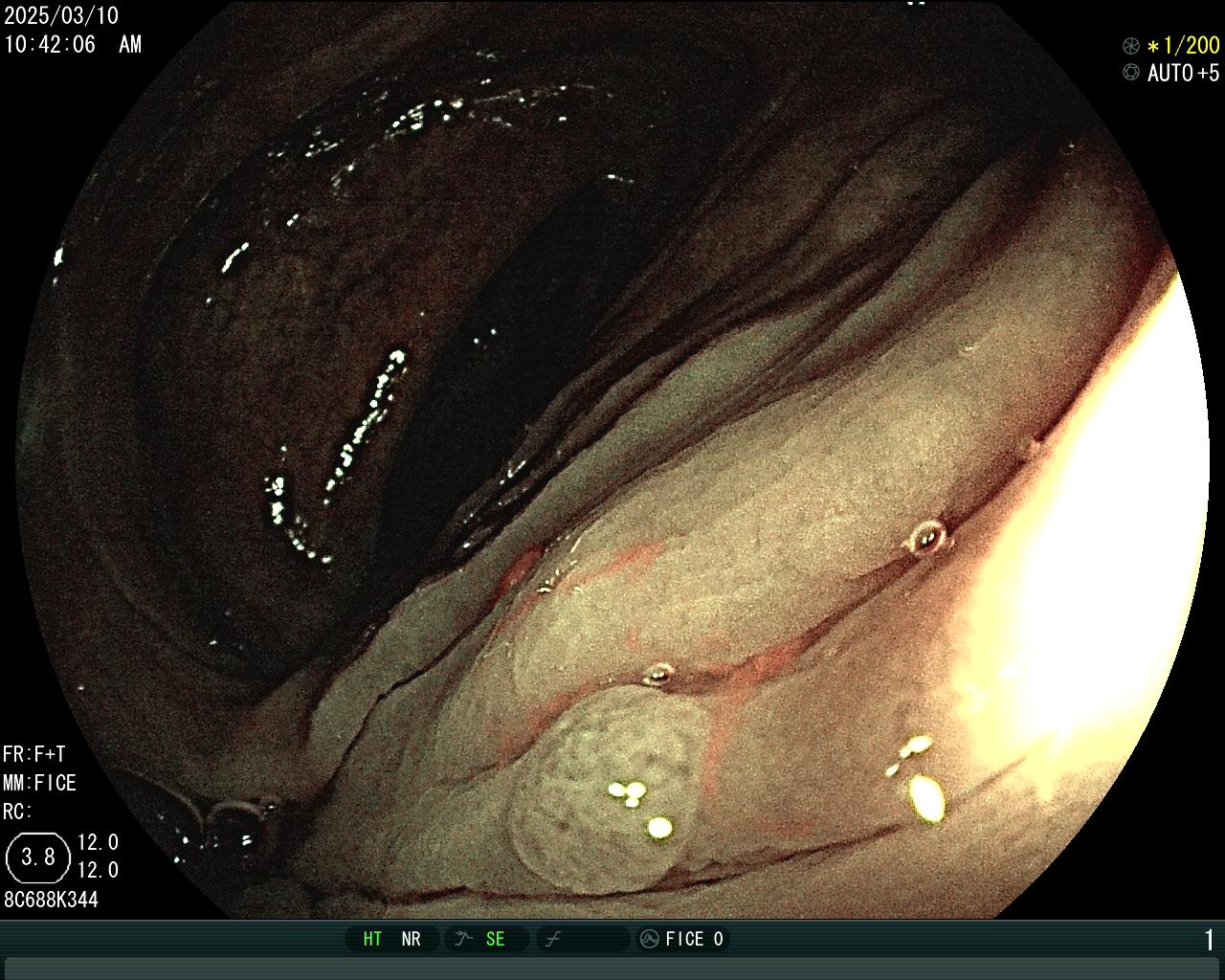This screenshot has height=980, width=1225.
Task: Click the shutter speed icon beside 1/200
Action: [x=1131, y=46]
